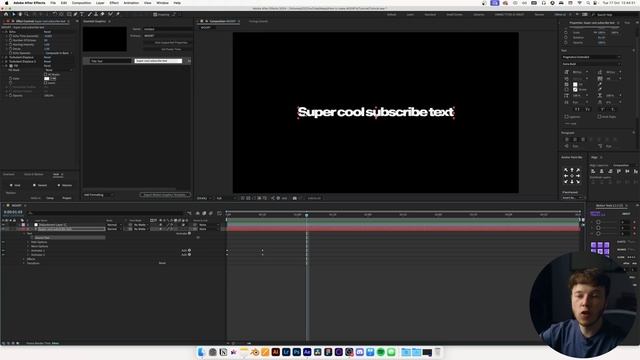
Task: Click Solo Supported Properties button
Action: [x=171, y=42]
